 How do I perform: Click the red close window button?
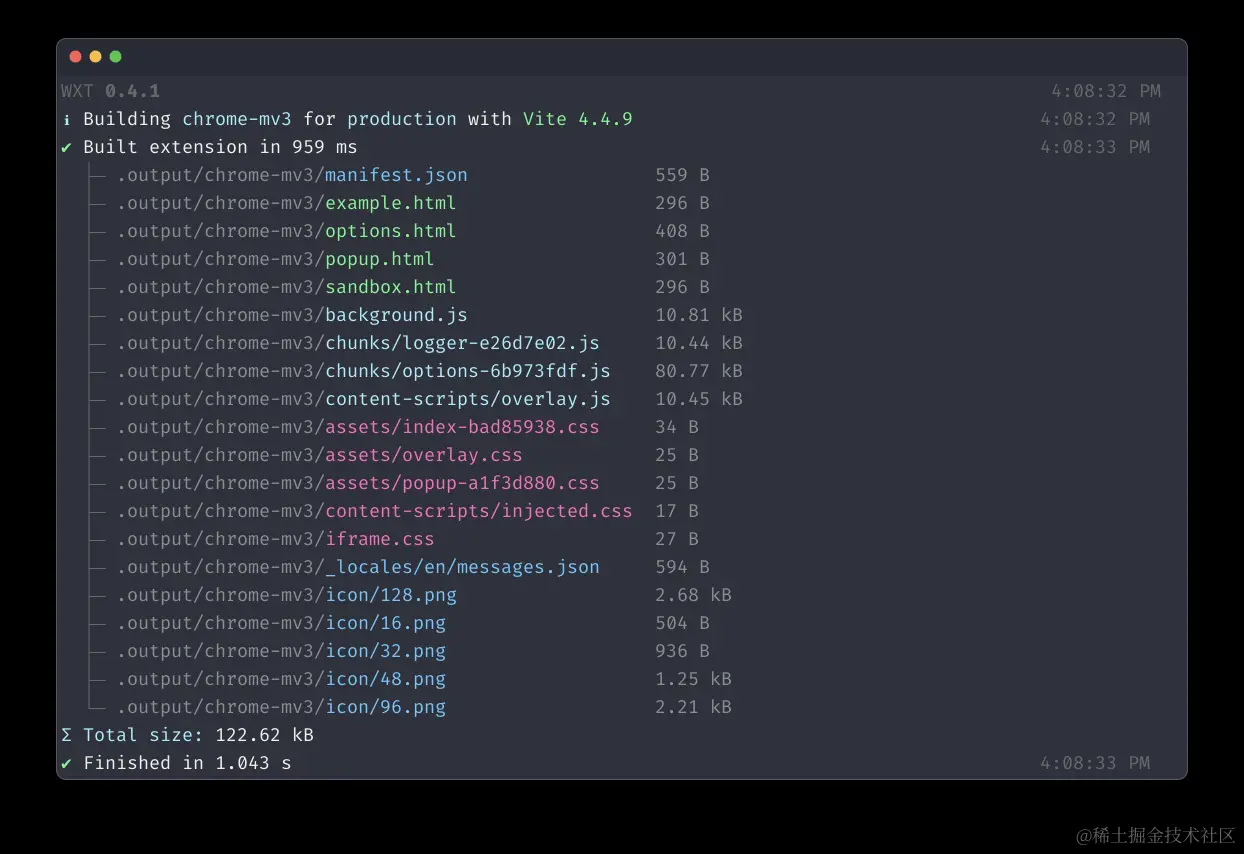(76, 57)
